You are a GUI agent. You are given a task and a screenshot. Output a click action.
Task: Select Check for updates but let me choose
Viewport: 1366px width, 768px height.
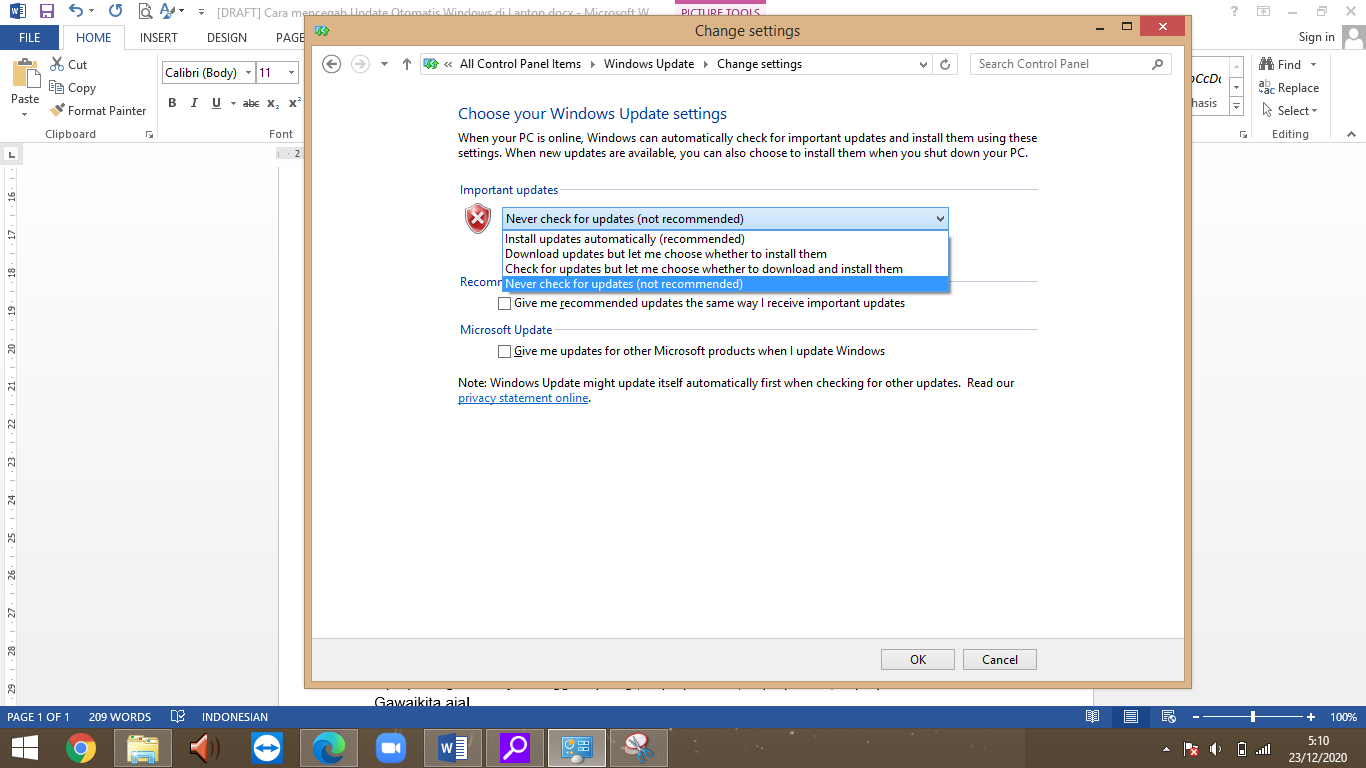[725, 269]
